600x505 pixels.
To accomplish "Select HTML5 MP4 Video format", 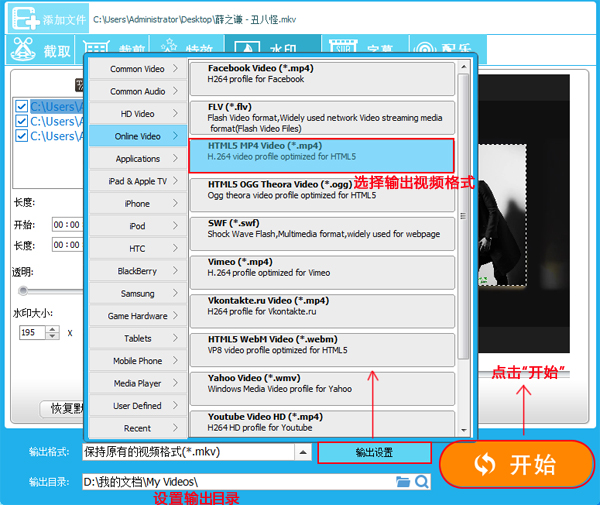I will pyautogui.click(x=321, y=155).
